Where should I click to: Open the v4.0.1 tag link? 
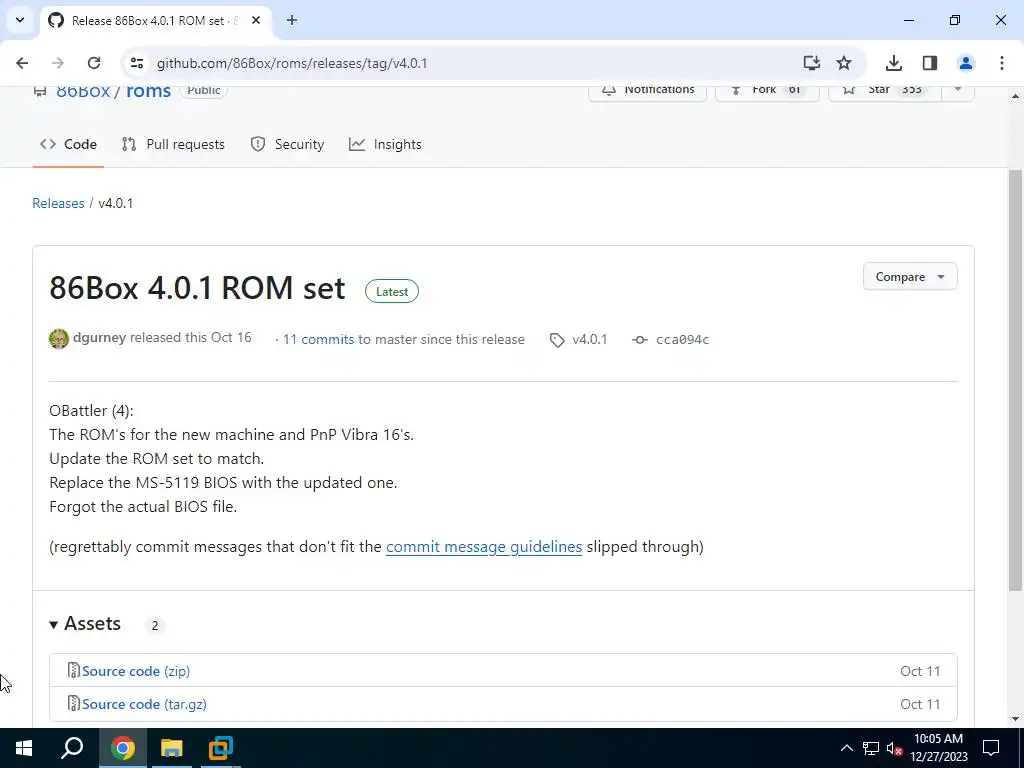click(590, 340)
